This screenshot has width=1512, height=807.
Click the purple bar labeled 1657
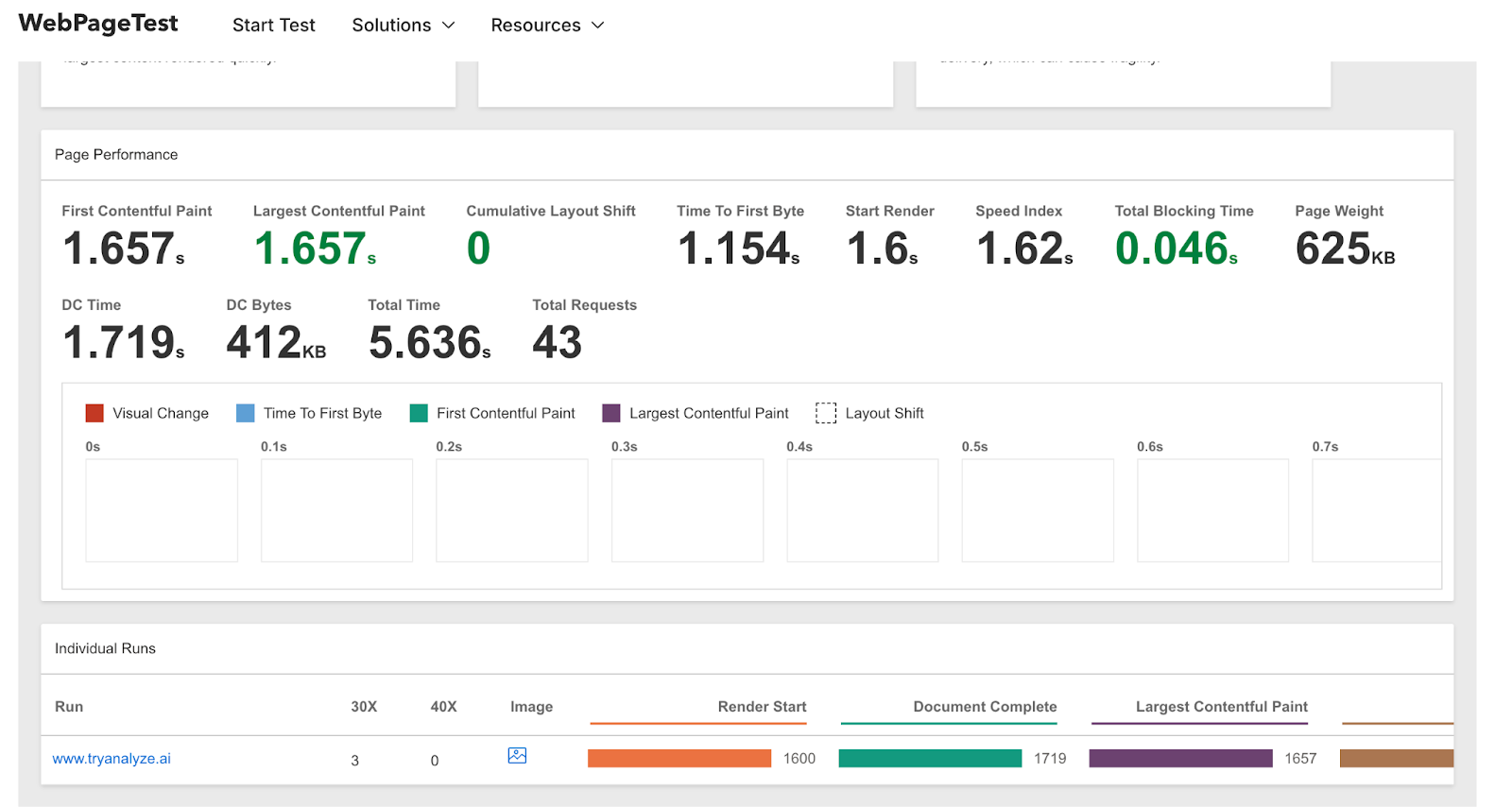(x=1180, y=758)
